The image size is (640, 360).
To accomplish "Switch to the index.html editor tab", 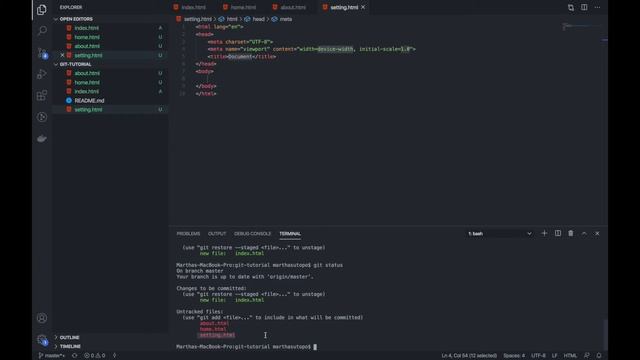I will click(189, 7).
